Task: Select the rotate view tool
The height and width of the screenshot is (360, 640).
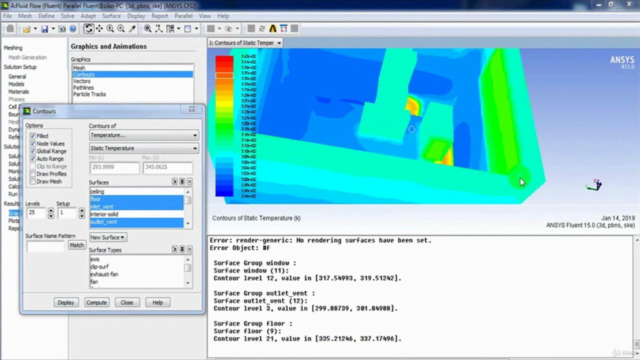Action: [x=89, y=29]
